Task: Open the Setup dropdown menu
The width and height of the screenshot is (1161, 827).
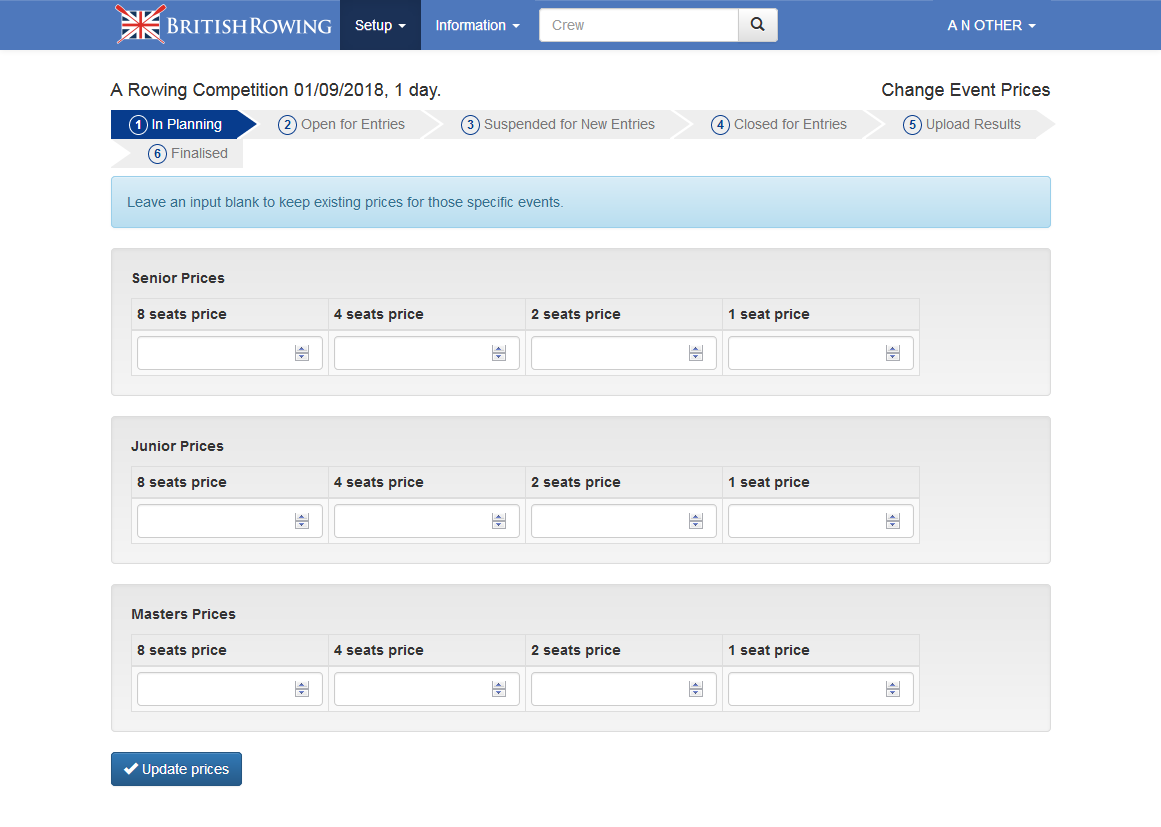Action: (x=380, y=25)
